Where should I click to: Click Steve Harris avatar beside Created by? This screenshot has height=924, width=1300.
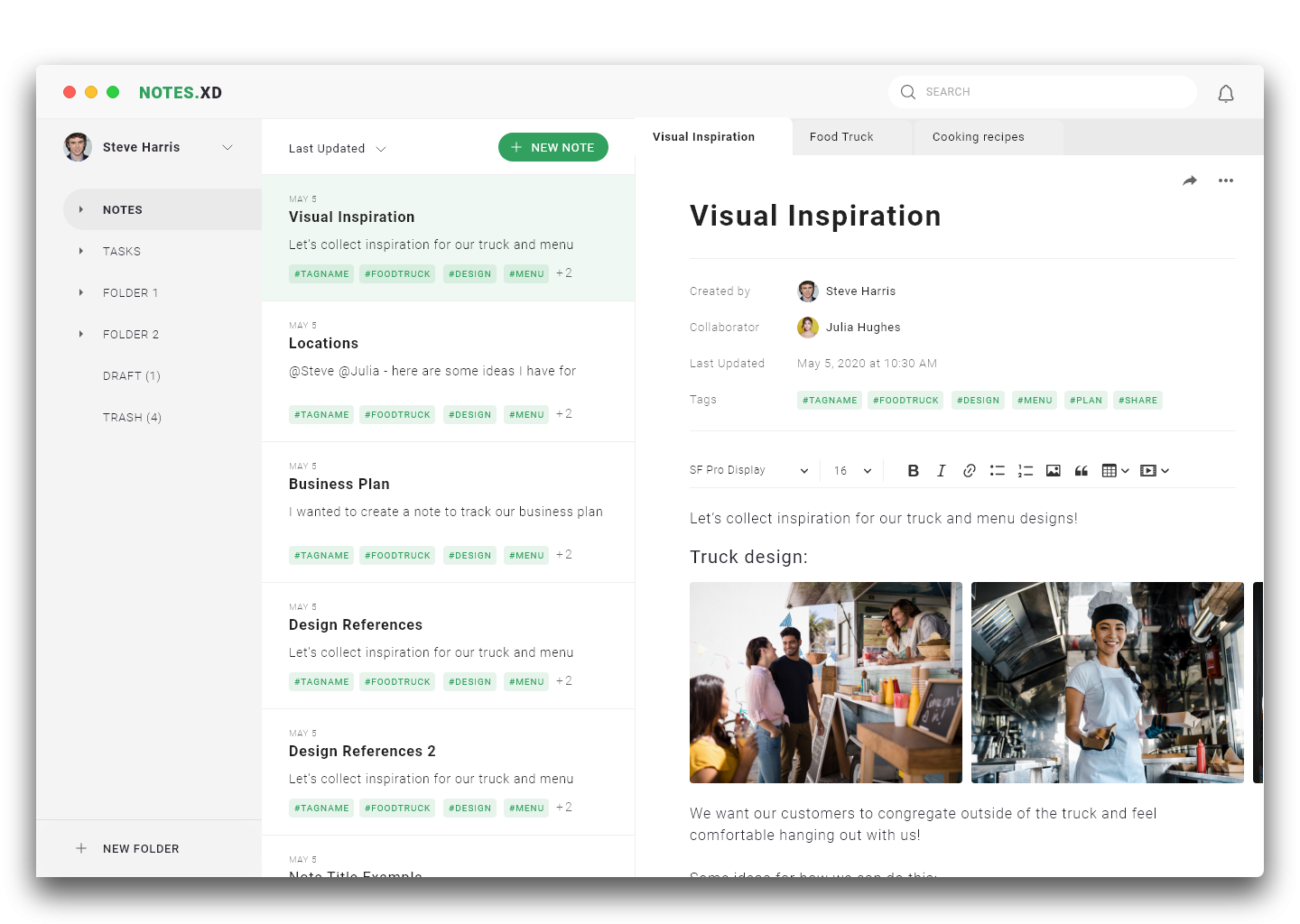tap(808, 291)
